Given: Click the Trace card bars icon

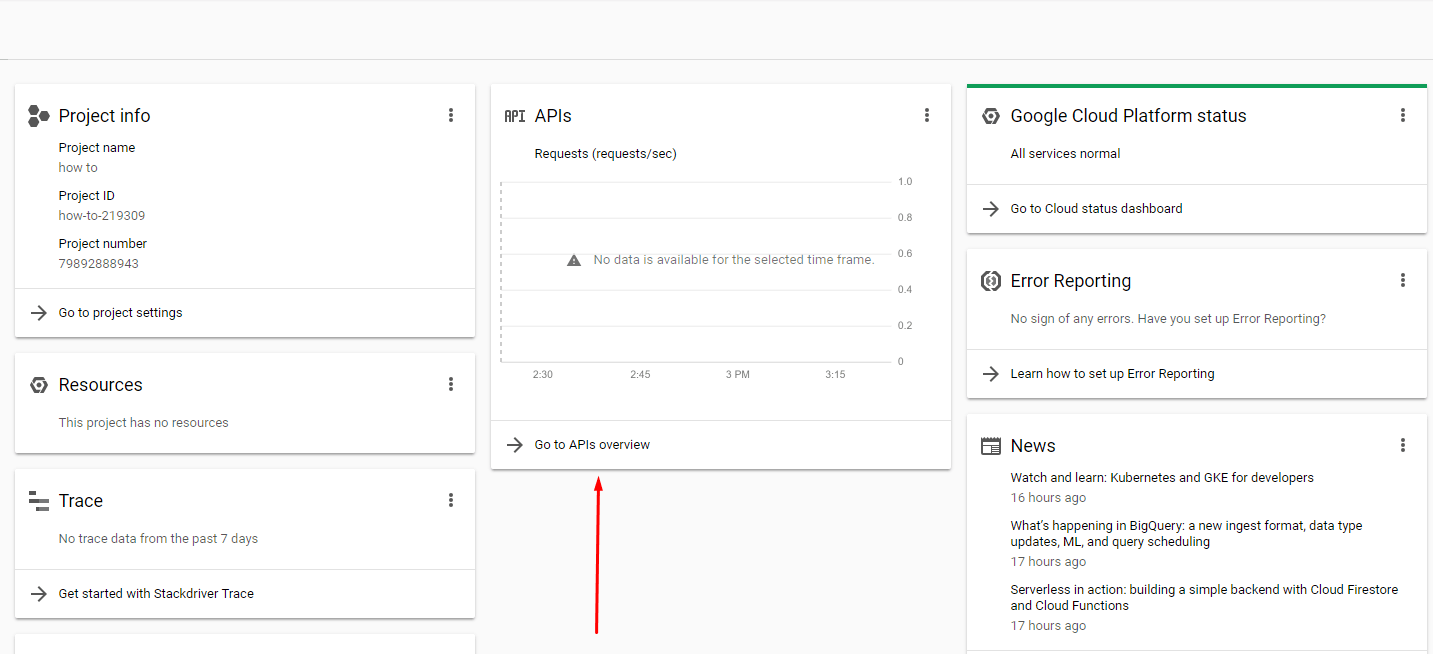Looking at the screenshot, I should click(x=38, y=501).
